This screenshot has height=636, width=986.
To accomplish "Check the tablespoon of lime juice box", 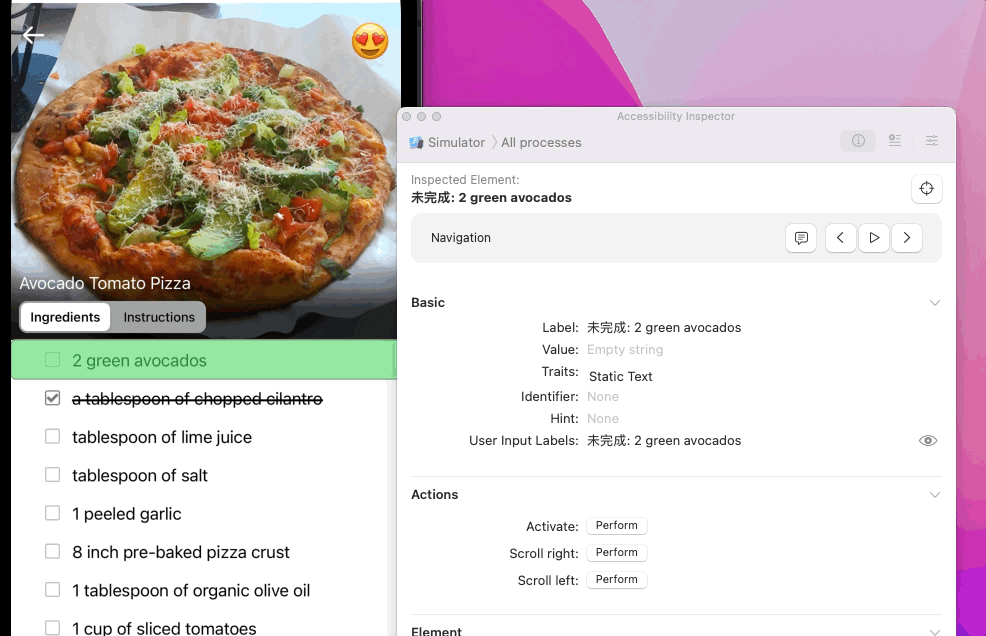I will 53,437.
